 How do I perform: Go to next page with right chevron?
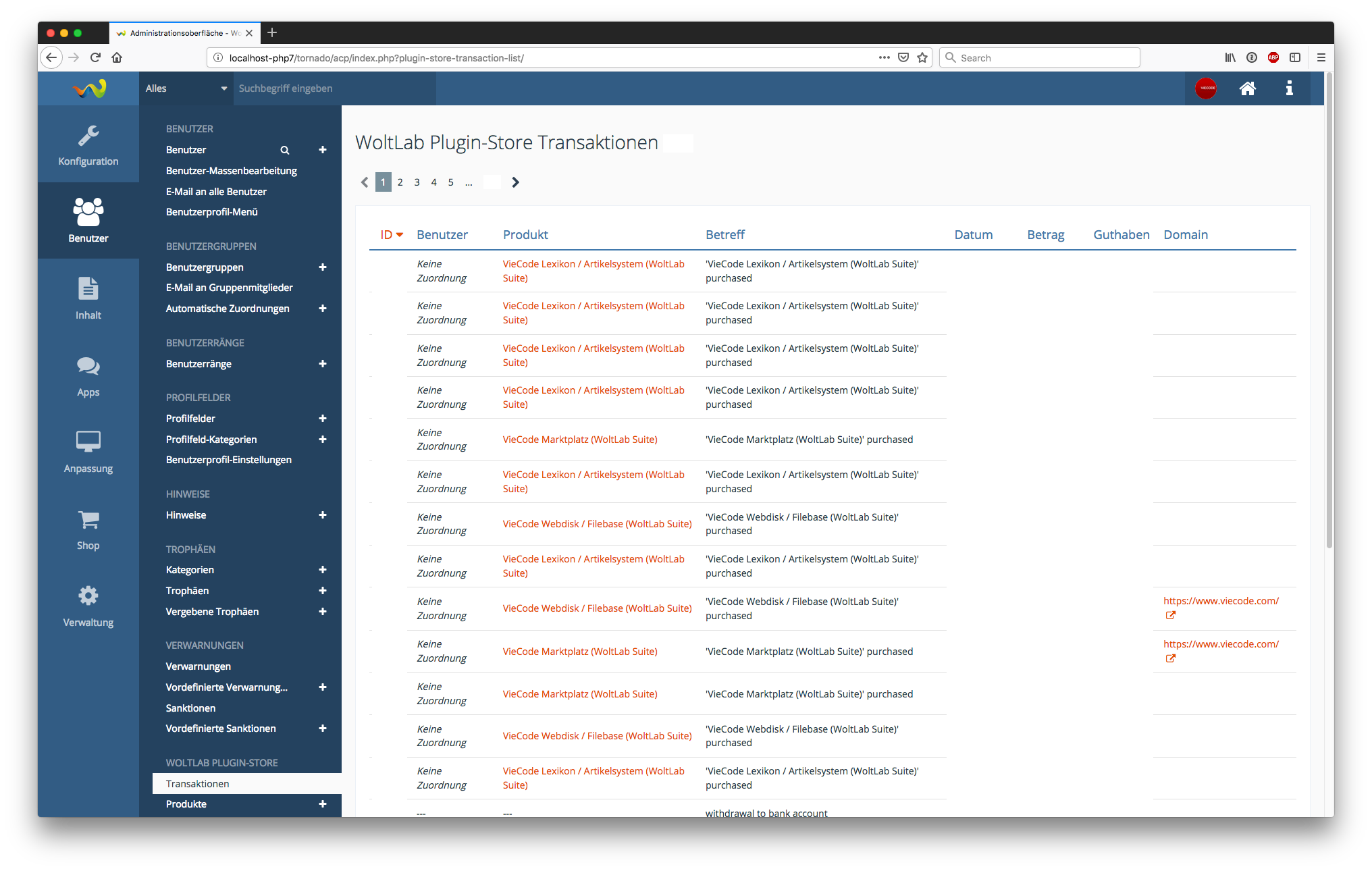(x=515, y=182)
